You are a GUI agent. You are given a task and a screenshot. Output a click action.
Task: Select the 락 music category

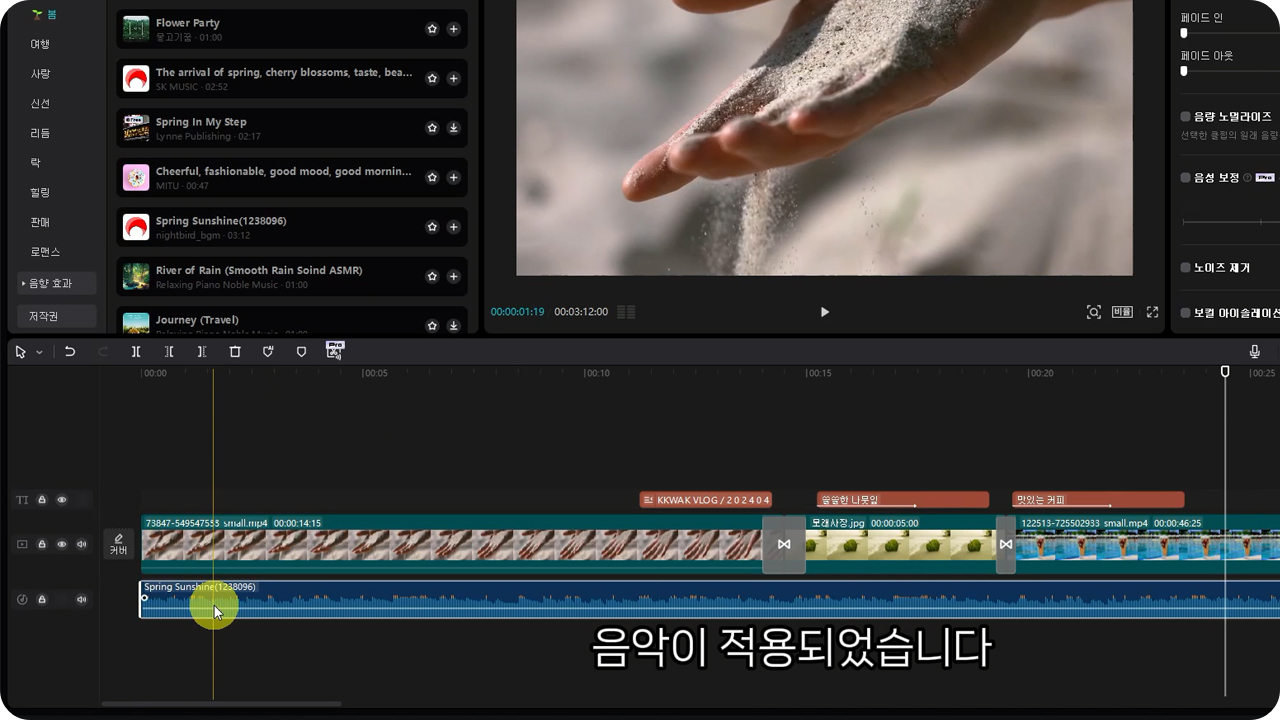36,162
